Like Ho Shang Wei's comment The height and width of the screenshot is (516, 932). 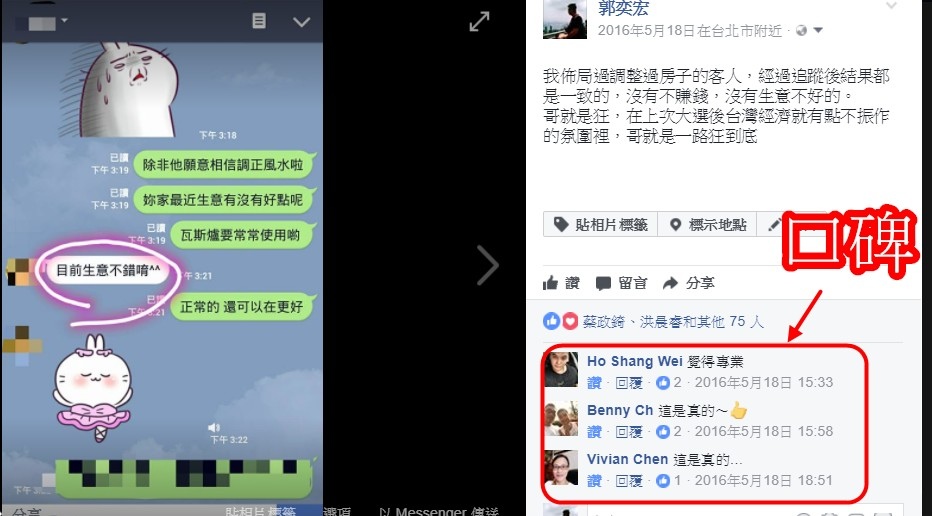(594, 382)
